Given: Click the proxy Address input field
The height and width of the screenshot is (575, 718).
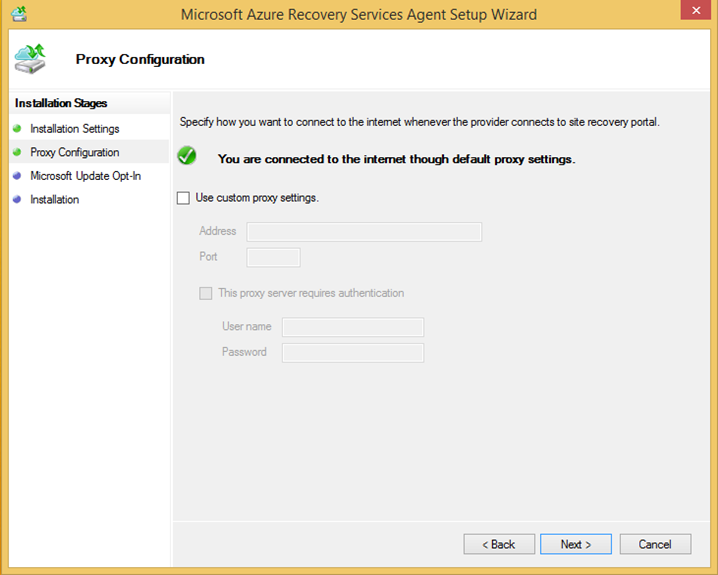Looking at the screenshot, I should click(364, 232).
